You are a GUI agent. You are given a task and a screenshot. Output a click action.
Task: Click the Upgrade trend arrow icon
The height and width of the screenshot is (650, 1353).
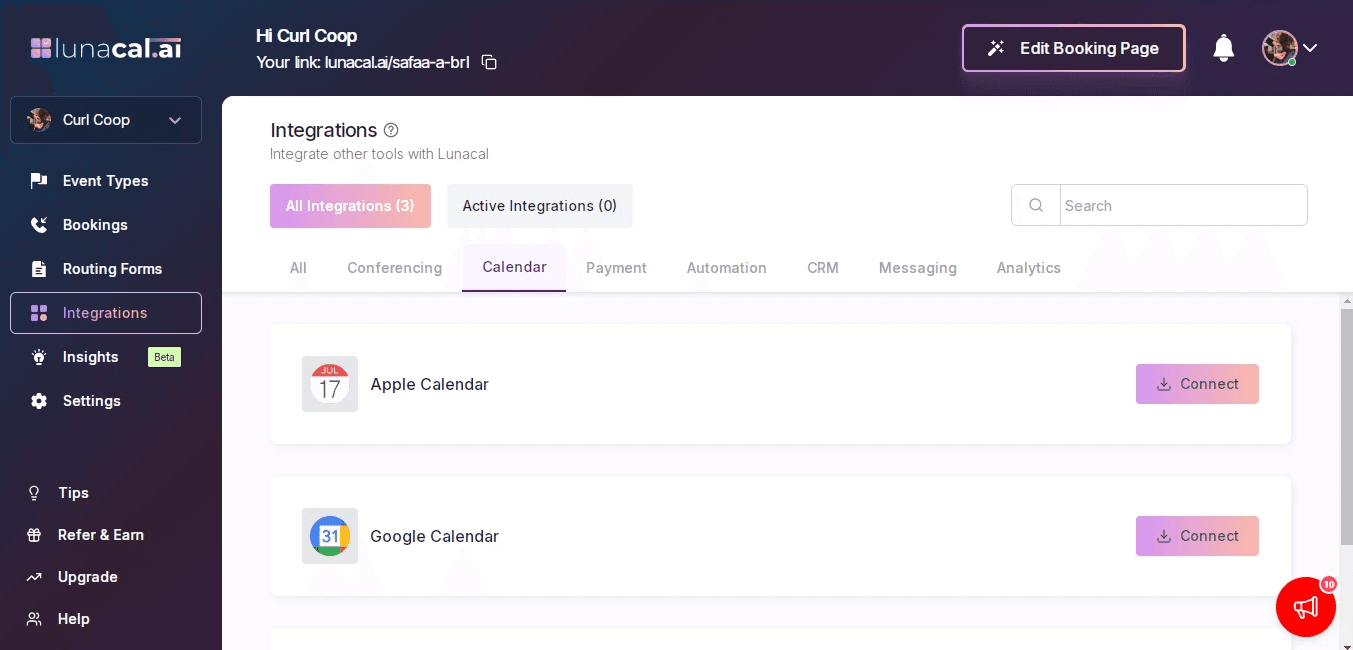pyautogui.click(x=34, y=577)
